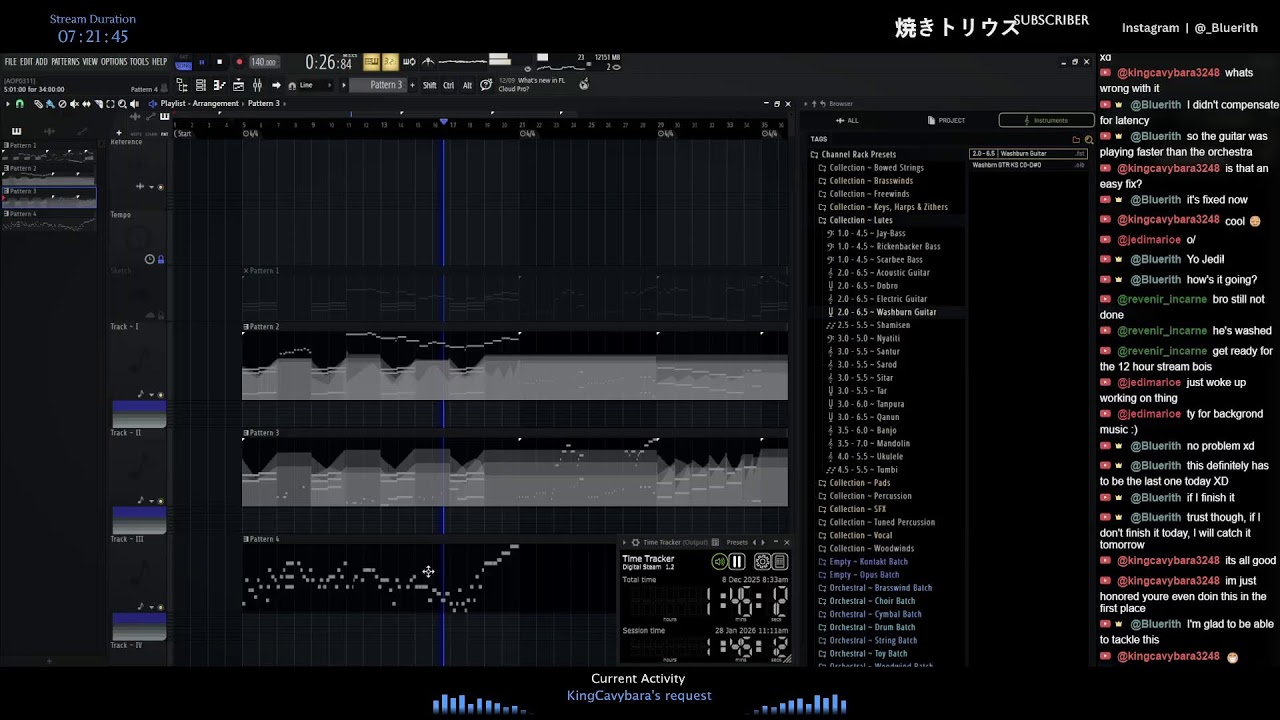Select Washbrn GTR KS C0-D#0 file

tap(1028, 165)
